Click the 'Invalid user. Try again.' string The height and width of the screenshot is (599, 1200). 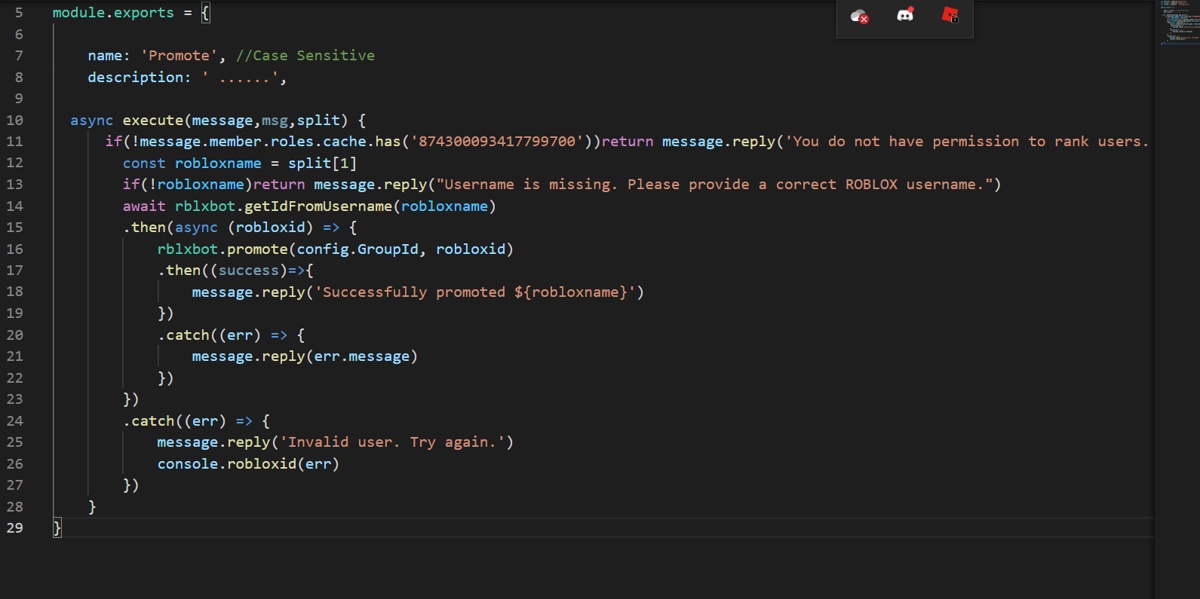[393, 442]
